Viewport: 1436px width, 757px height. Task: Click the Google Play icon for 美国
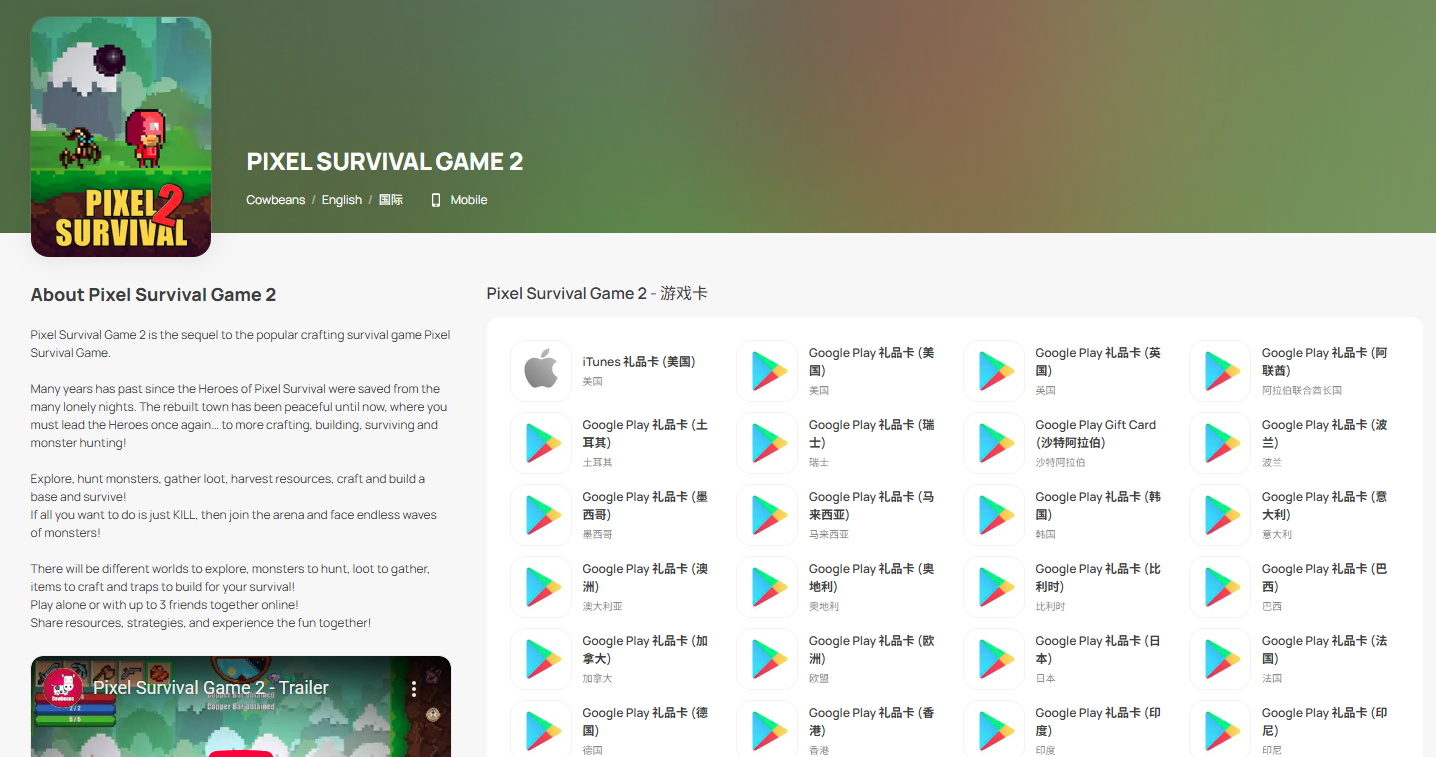(x=767, y=370)
